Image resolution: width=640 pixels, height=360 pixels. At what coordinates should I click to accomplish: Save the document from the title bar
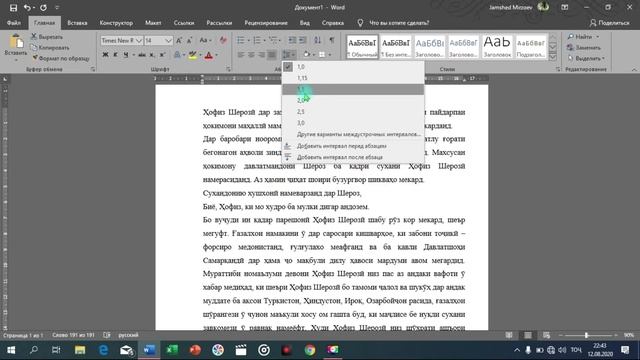[13, 7]
